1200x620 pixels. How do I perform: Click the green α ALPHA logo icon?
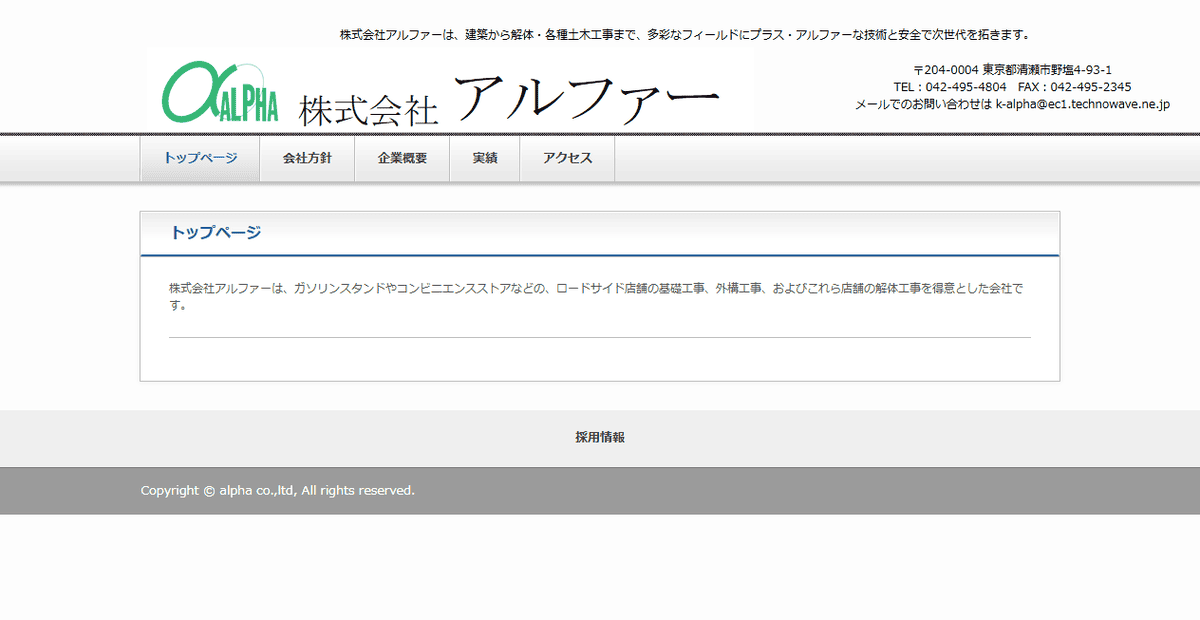pyautogui.click(x=220, y=91)
